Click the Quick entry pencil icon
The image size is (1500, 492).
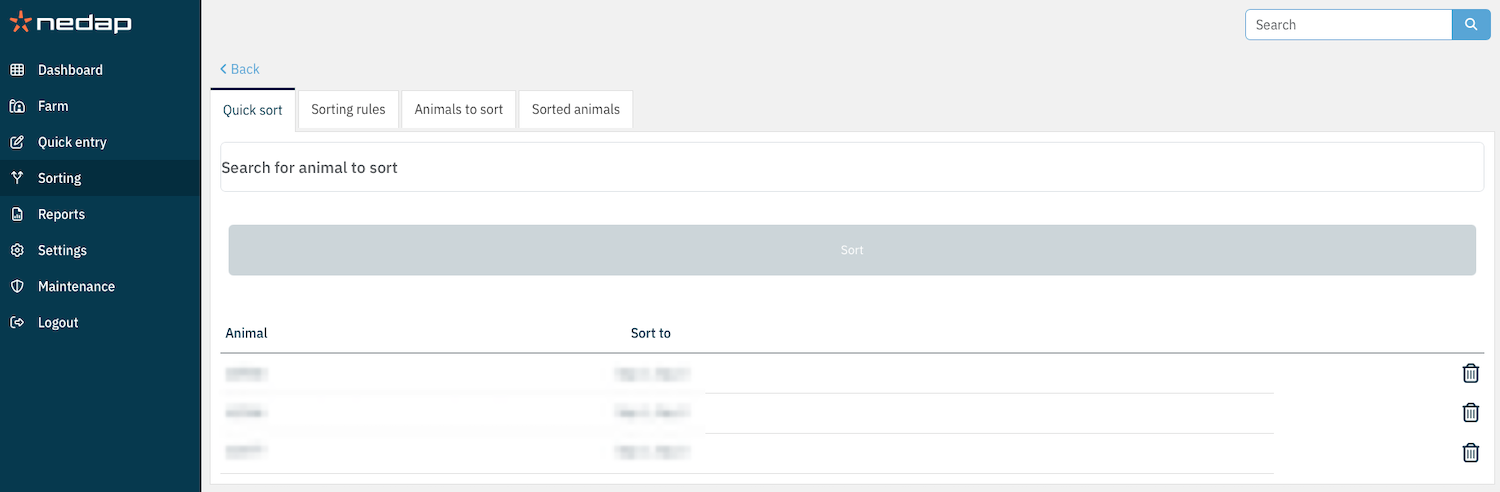[x=17, y=142]
